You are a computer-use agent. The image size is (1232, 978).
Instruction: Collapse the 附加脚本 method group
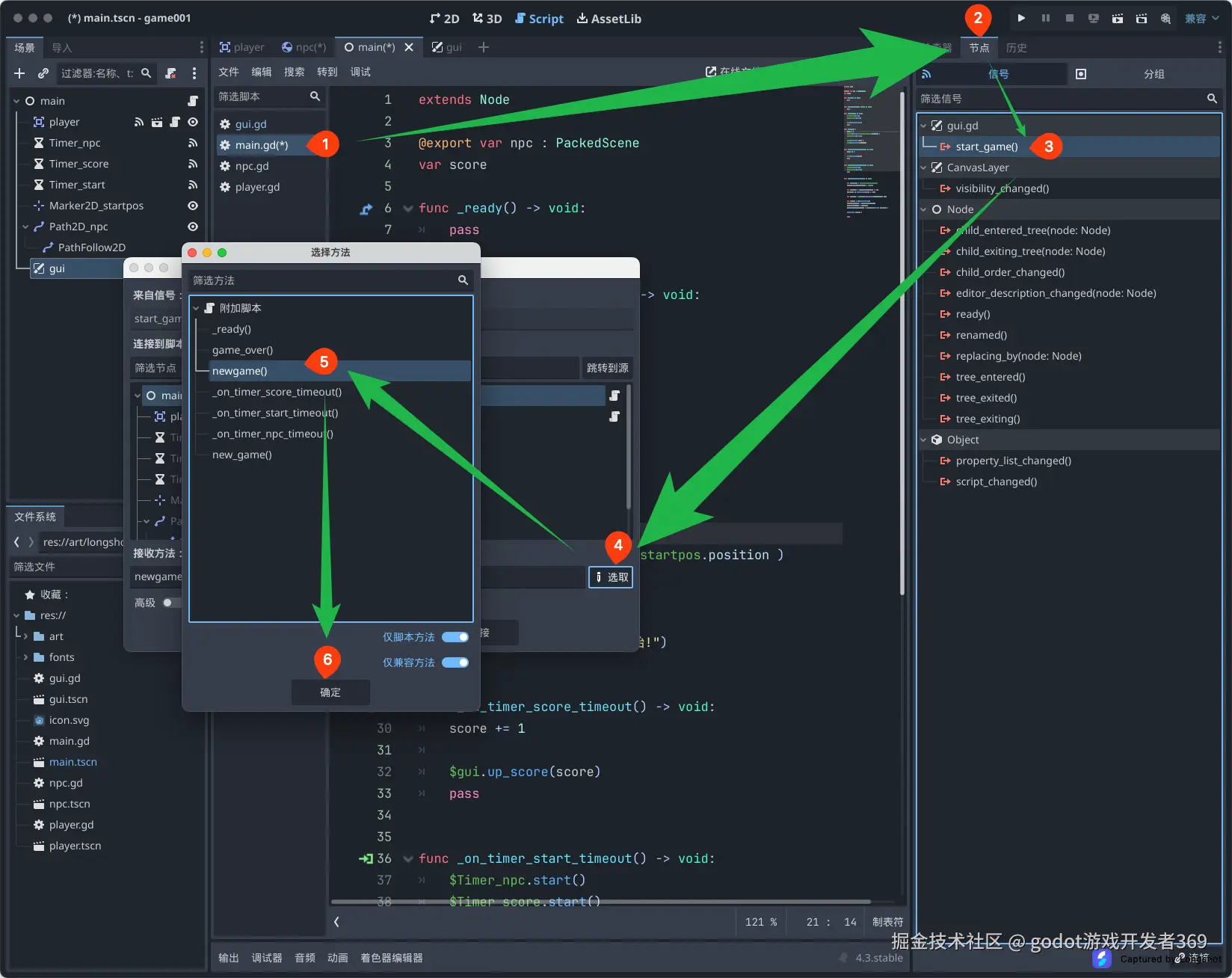(197, 308)
